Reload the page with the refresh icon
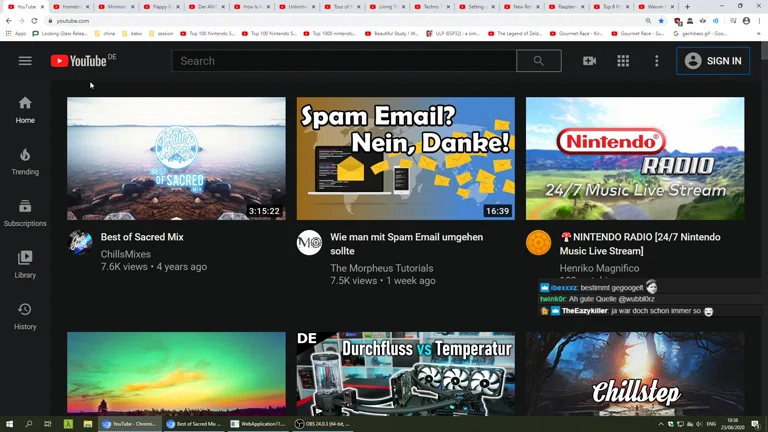 pos(34,21)
